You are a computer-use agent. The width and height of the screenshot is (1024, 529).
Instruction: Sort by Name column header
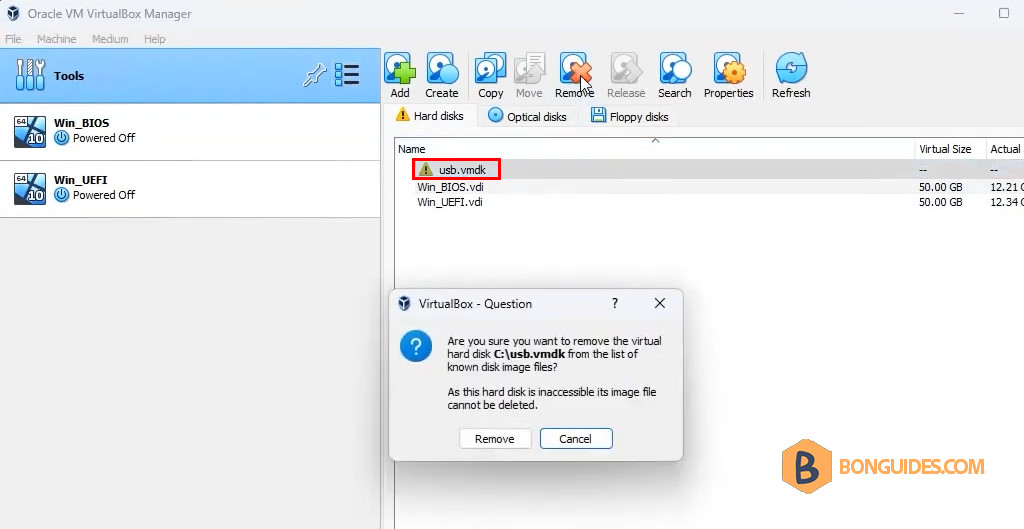point(654,149)
